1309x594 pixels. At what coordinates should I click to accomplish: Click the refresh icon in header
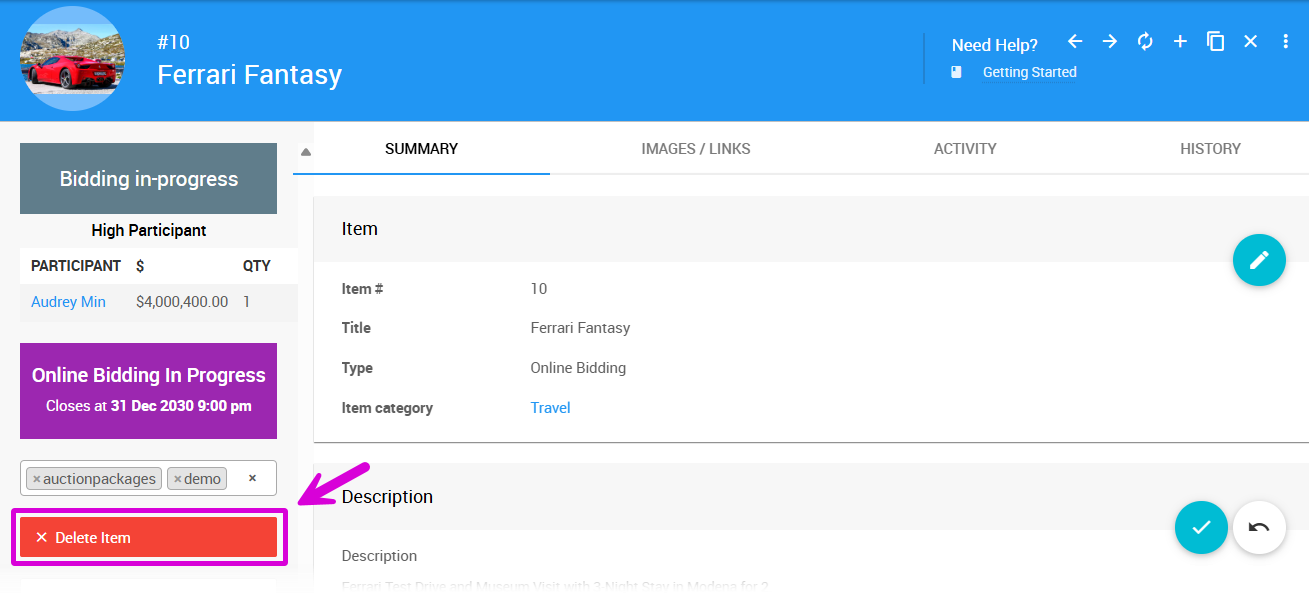coord(1145,41)
